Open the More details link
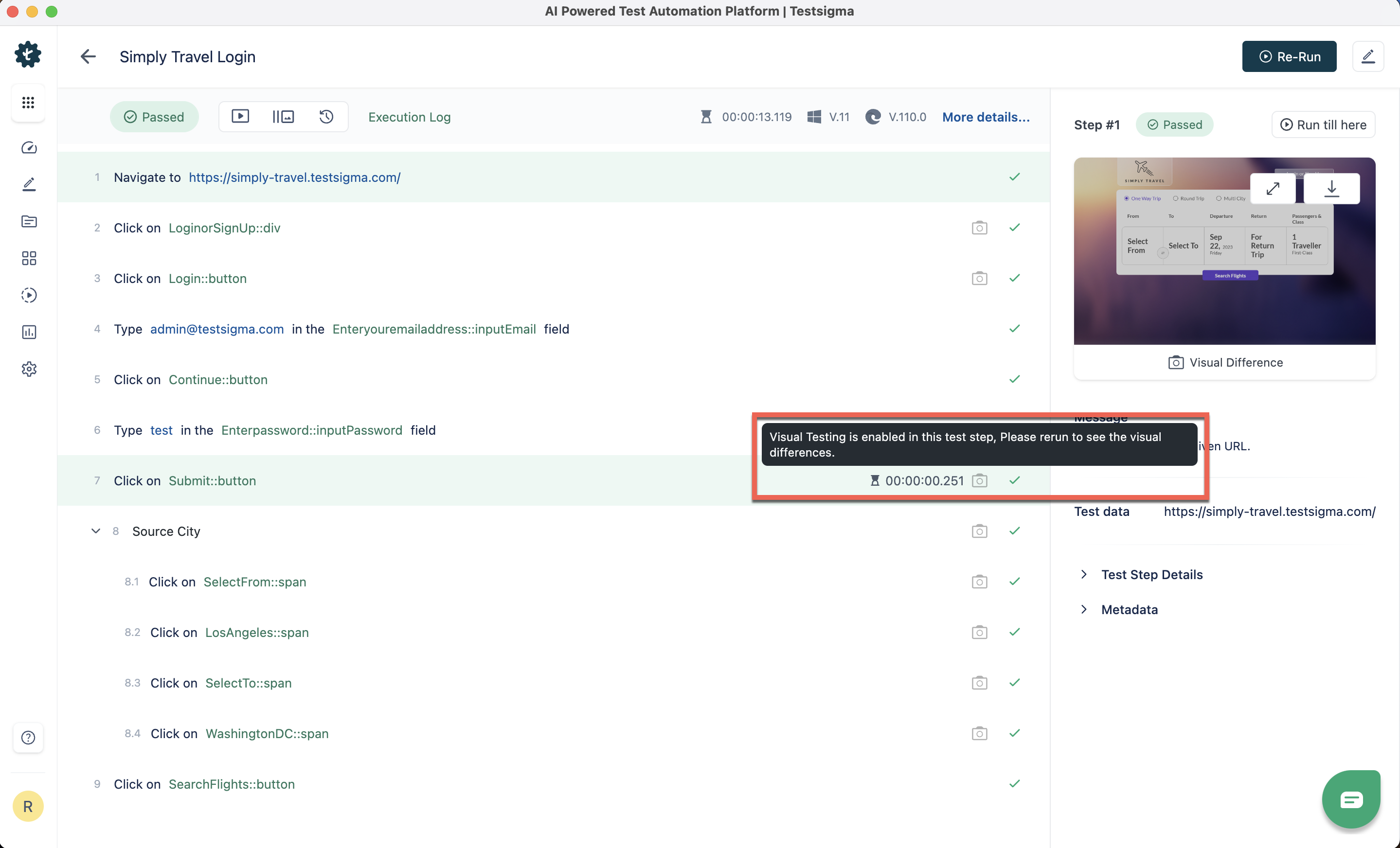 point(985,117)
